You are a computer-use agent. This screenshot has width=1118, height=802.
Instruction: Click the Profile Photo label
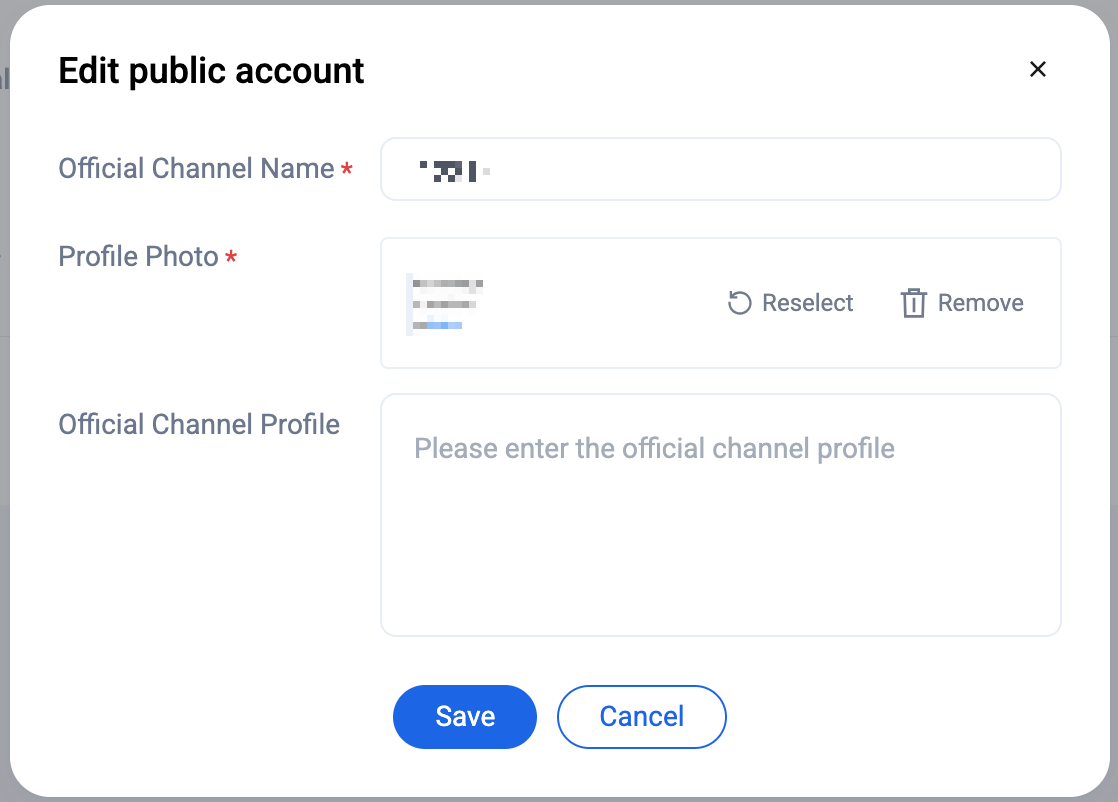pos(138,256)
